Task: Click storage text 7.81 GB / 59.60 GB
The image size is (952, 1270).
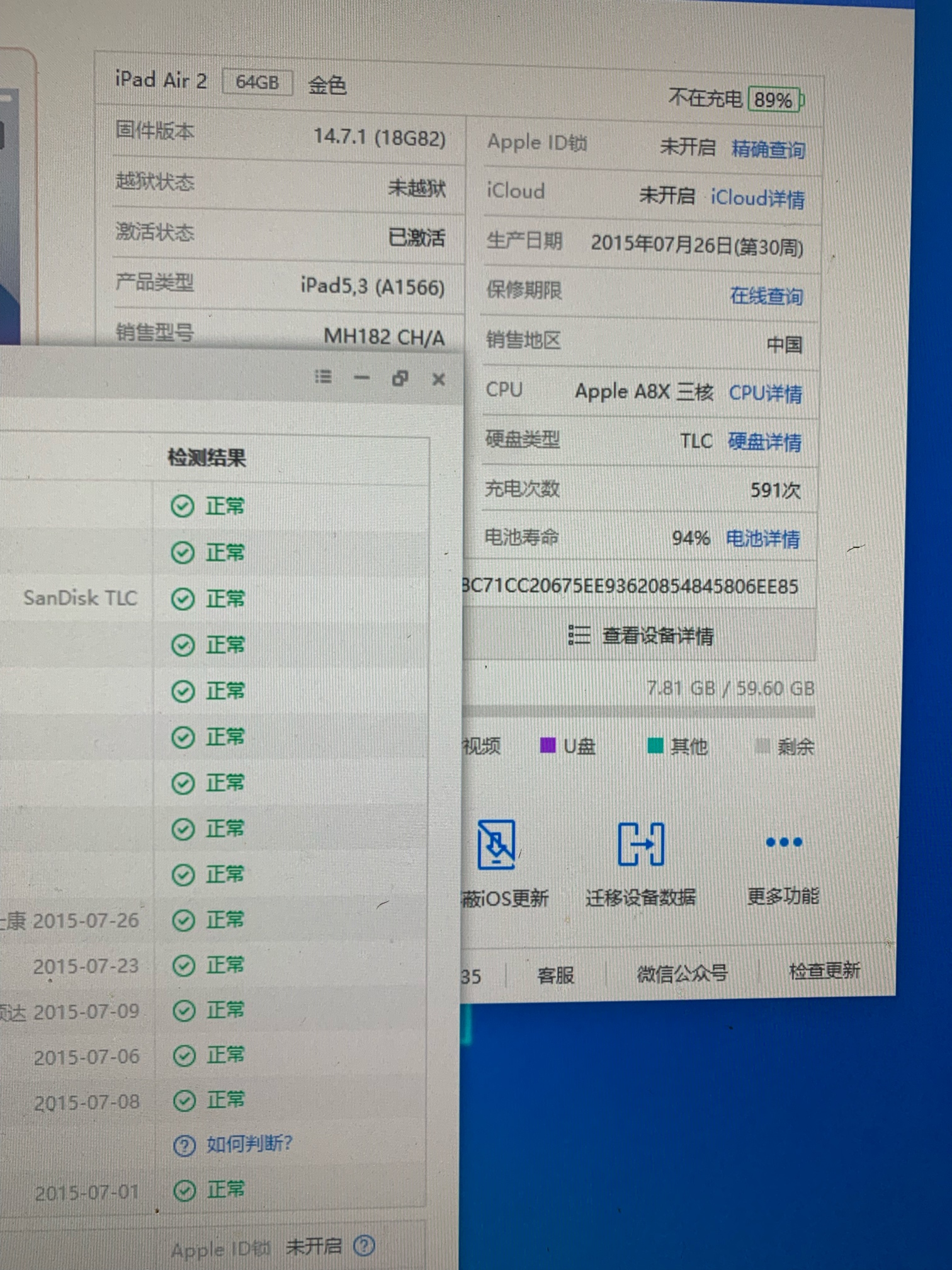Action: point(730,688)
